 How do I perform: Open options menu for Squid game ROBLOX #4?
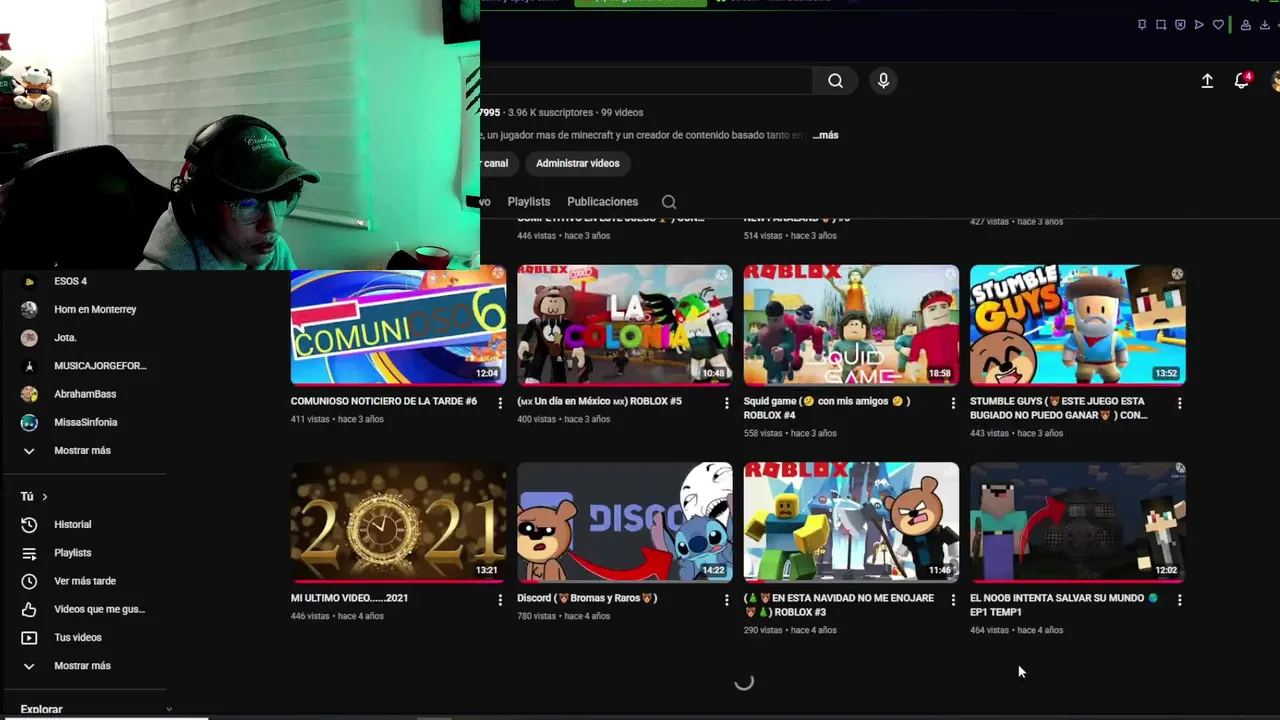point(953,403)
